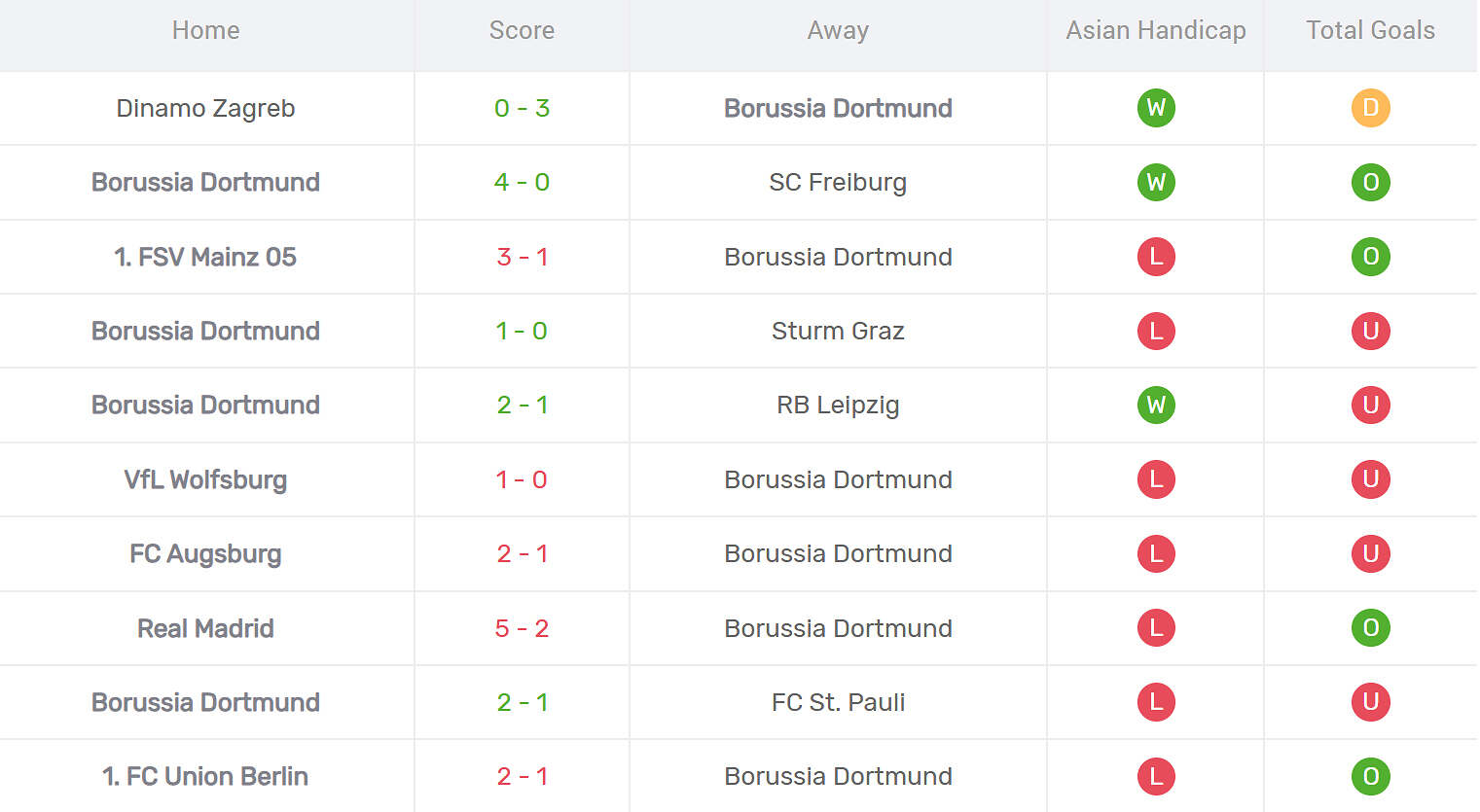Open the Dinamo Zagreb team link

click(x=205, y=108)
